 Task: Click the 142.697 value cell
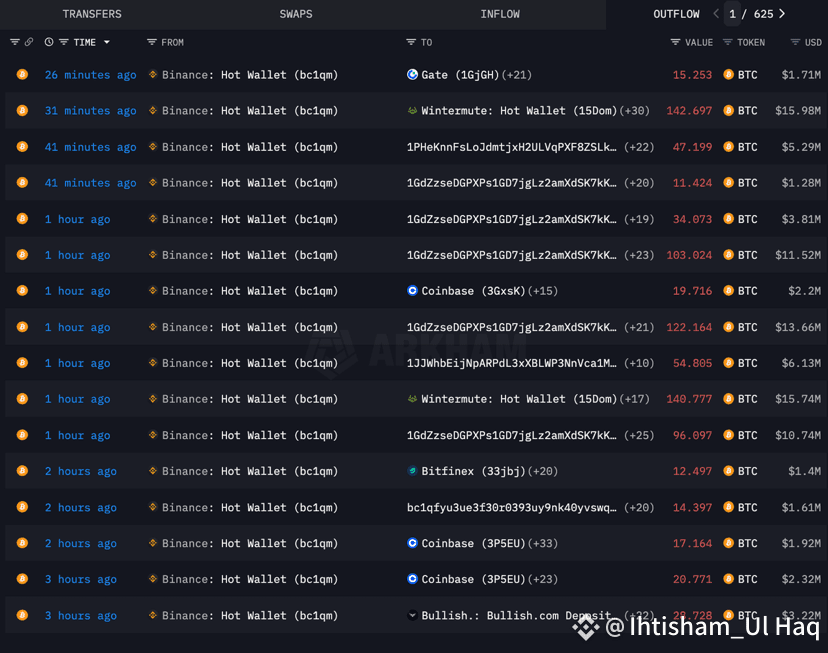[x=689, y=111]
